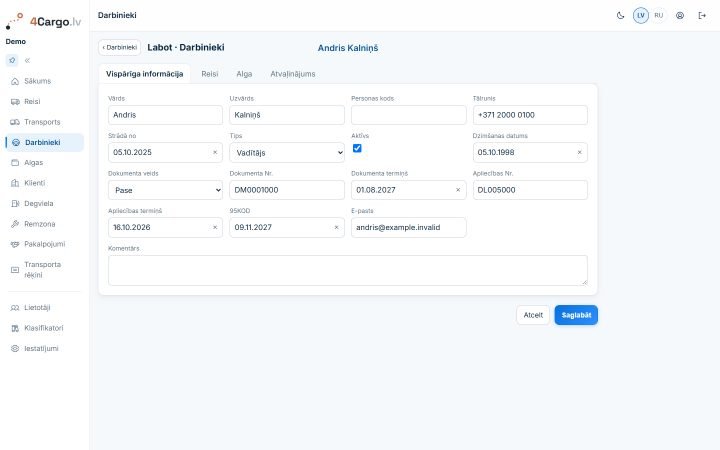This screenshot has width=720, height=450.
Task: Open the 4Cargo.lv logo home link
Action: tap(44, 21)
